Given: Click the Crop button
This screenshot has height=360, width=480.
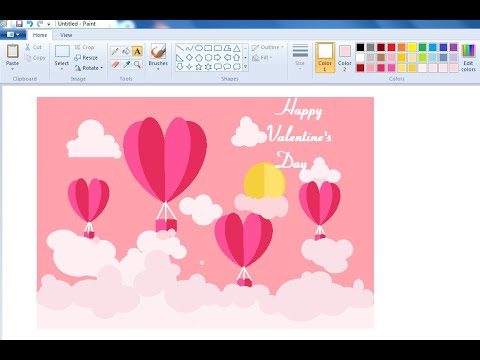Looking at the screenshot, I should coord(84,47).
